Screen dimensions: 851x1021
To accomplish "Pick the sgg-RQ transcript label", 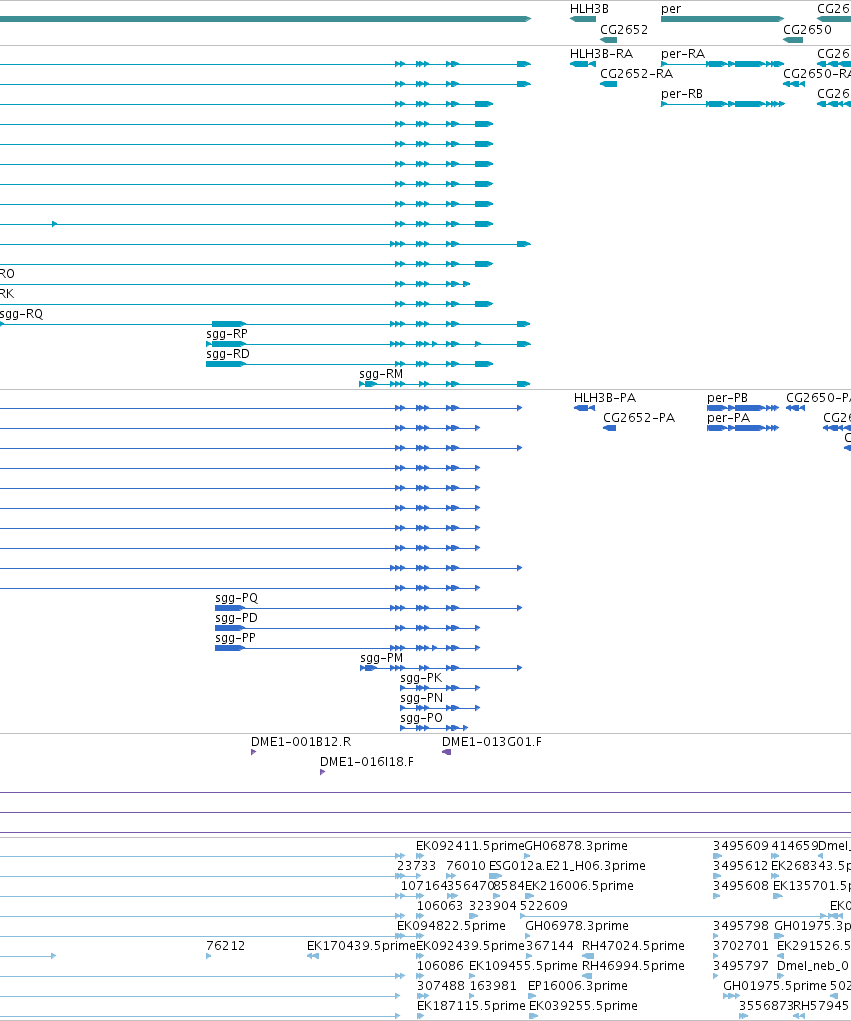I will click(x=21, y=314).
